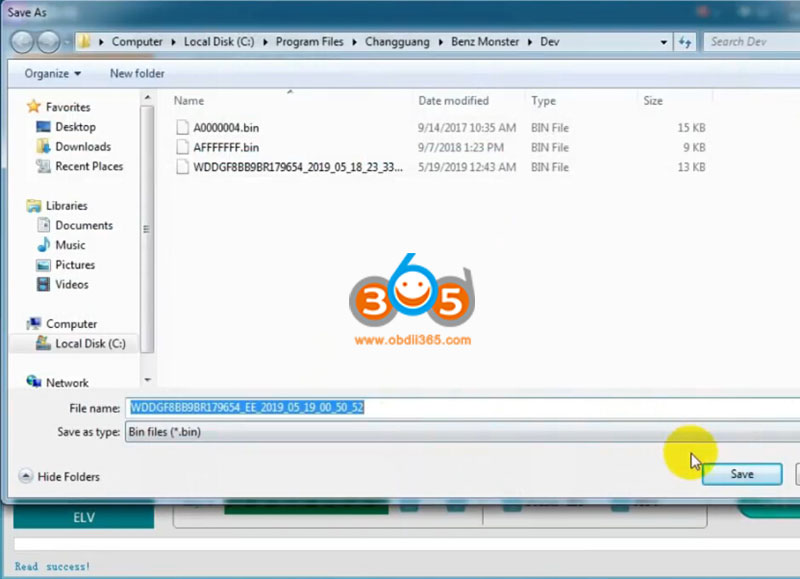
Task: Click the back navigation arrow
Action: 21,41
